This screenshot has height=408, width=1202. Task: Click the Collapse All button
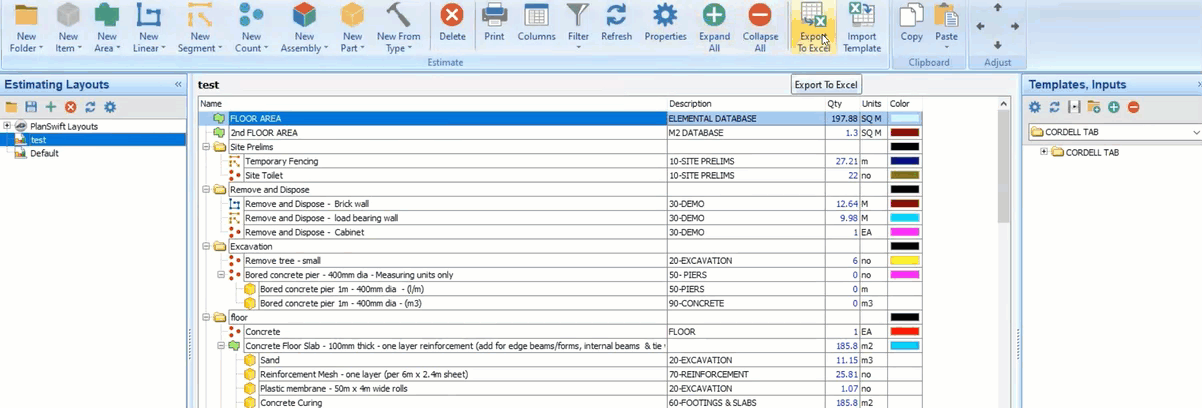click(x=760, y=28)
